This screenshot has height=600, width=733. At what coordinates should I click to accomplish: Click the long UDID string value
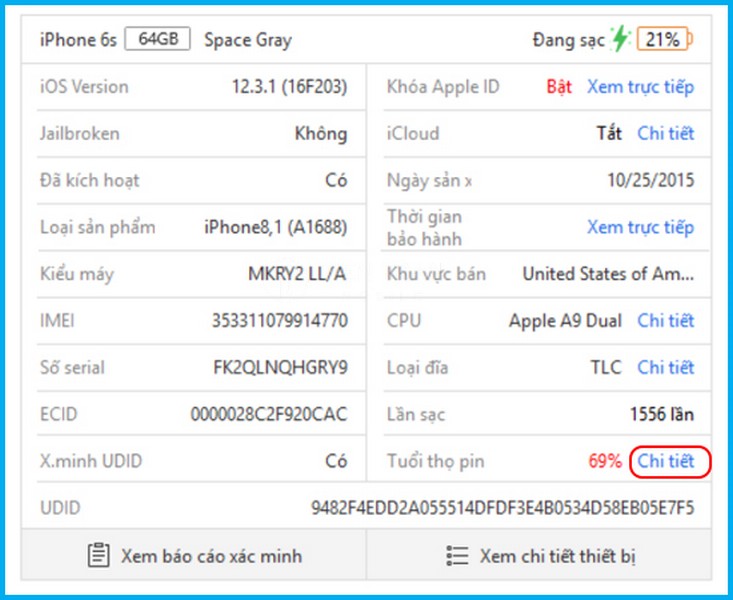(502, 508)
